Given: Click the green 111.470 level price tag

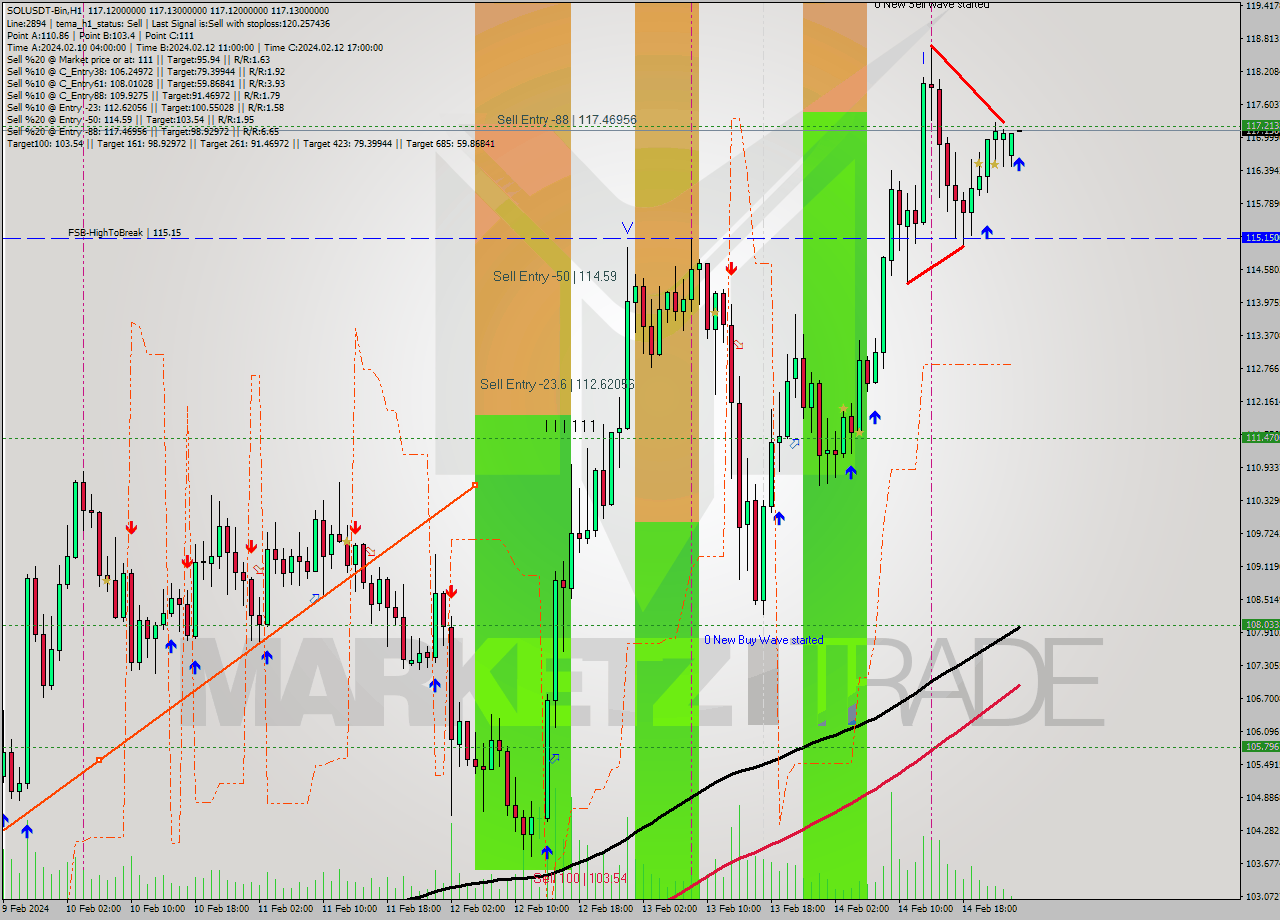Looking at the screenshot, I should click(1260, 437).
